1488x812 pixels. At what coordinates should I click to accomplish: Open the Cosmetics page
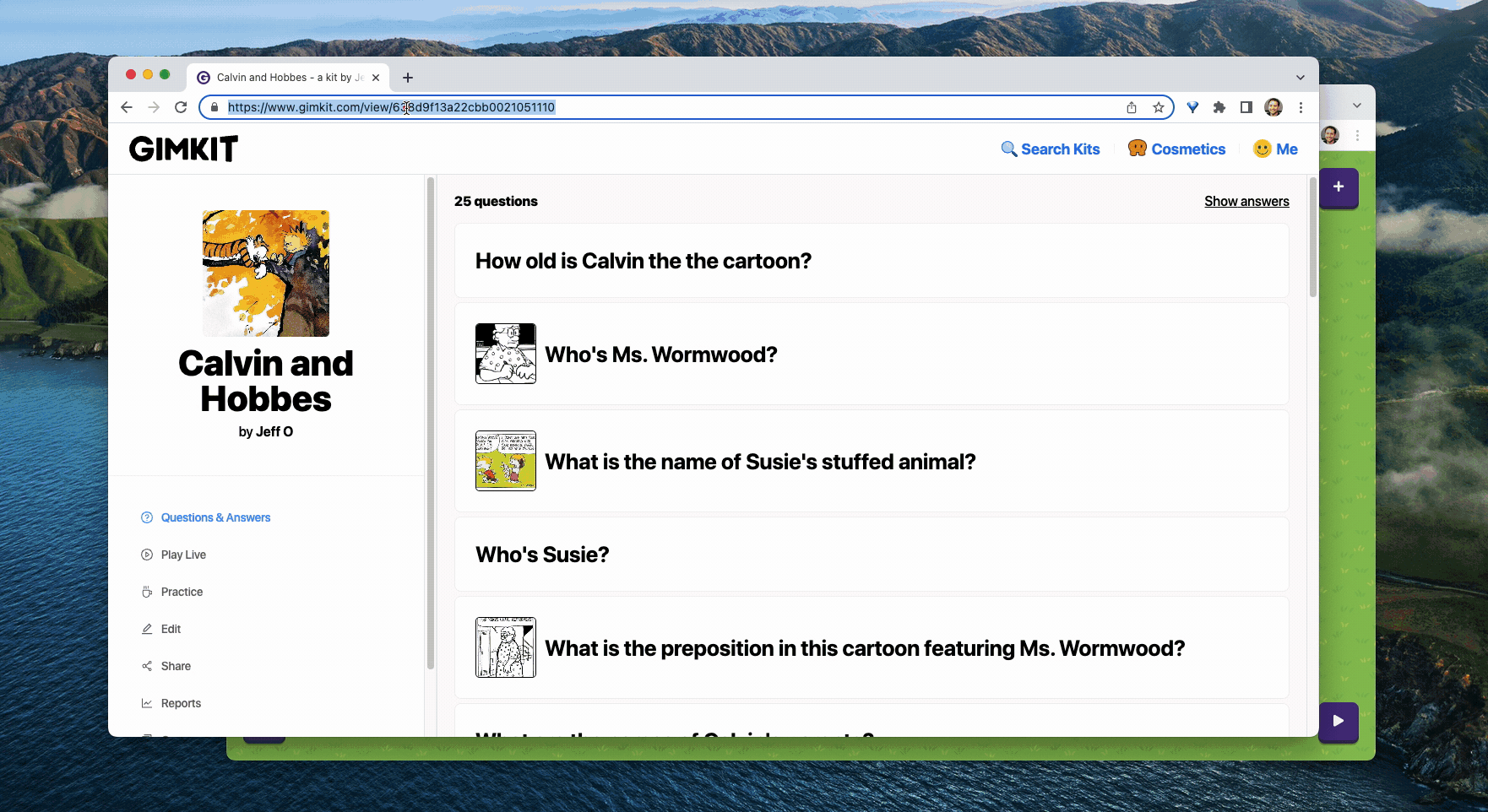1176,149
